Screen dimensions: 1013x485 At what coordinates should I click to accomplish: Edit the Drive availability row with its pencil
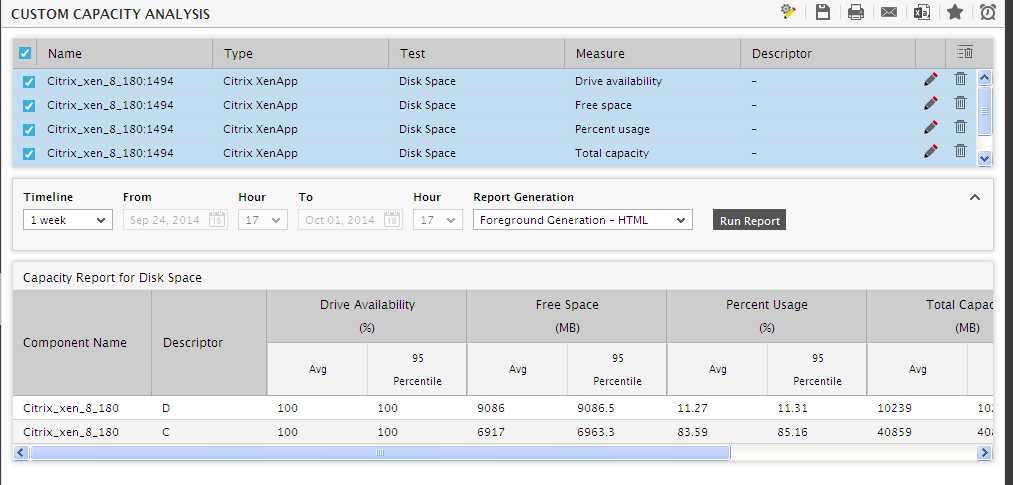tap(930, 79)
